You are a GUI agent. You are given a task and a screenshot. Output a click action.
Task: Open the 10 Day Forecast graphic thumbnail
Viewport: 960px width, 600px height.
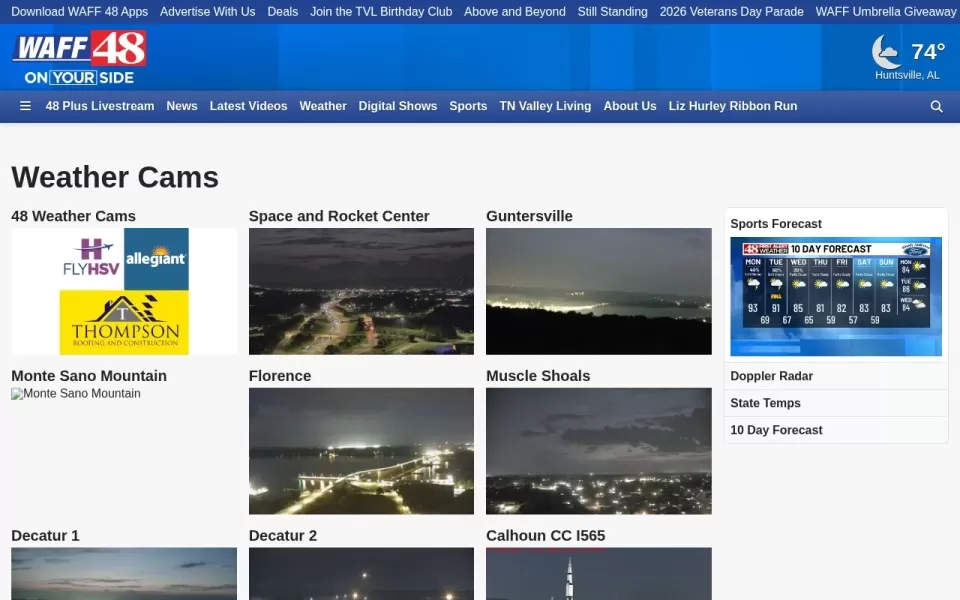click(x=836, y=296)
